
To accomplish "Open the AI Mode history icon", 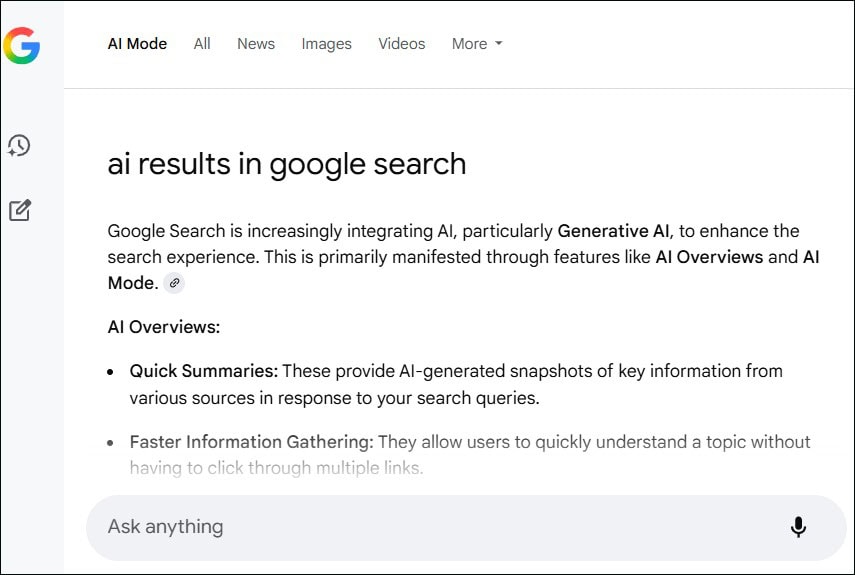I will pyautogui.click(x=19, y=146).
